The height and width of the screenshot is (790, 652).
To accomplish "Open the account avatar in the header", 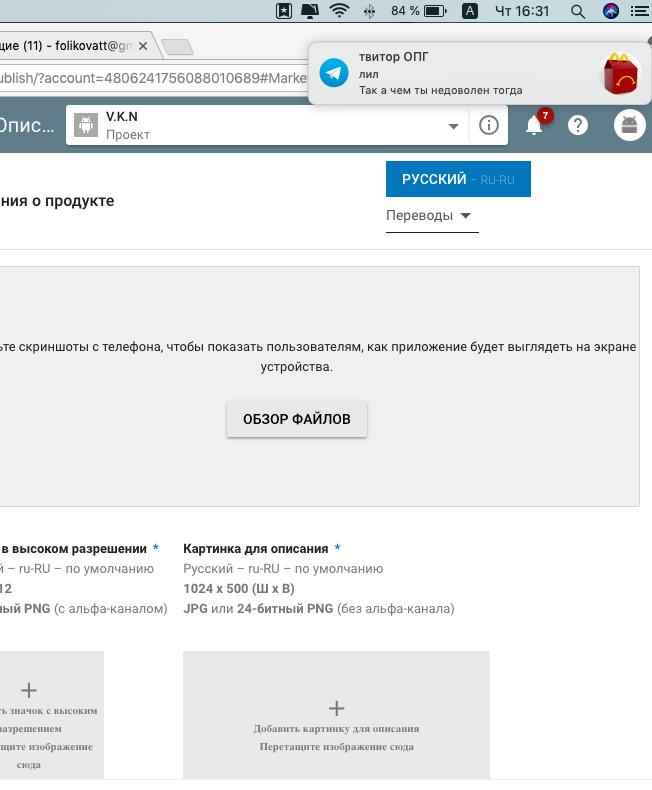I will tap(629, 125).
